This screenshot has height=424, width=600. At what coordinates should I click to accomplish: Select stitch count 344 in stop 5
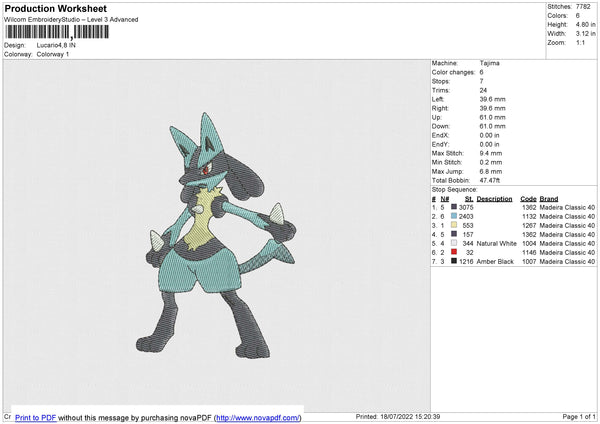pos(468,243)
